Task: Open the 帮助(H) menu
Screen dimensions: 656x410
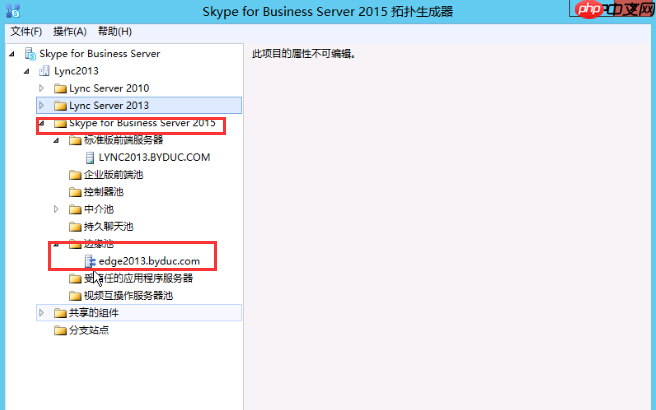Action: (x=115, y=31)
